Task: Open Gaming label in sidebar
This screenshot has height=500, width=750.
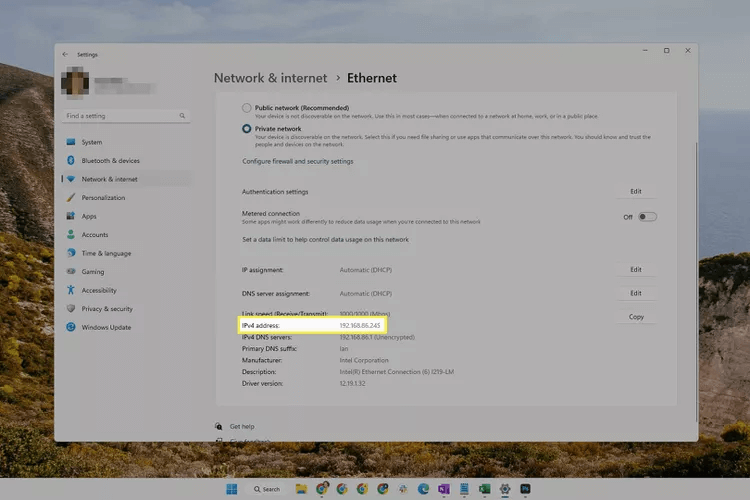Action: pyautogui.click(x=93, y=272)
